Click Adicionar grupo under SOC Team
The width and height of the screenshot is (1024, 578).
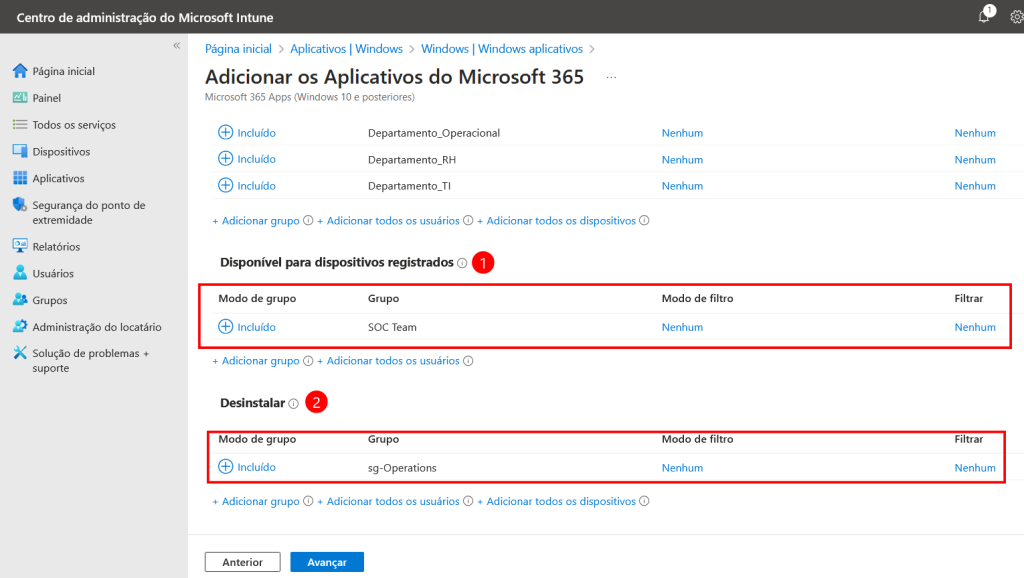click(x=255, y=361)
